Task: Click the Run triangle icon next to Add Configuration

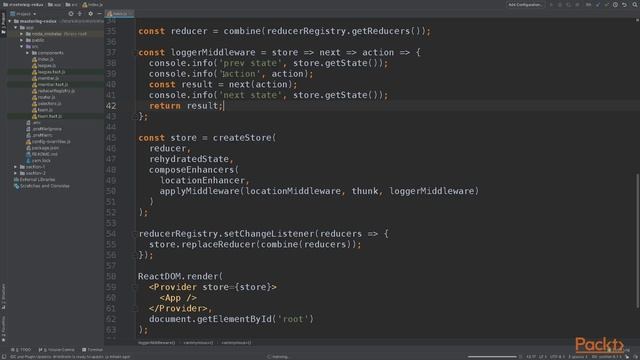Action: click(551, 4)
